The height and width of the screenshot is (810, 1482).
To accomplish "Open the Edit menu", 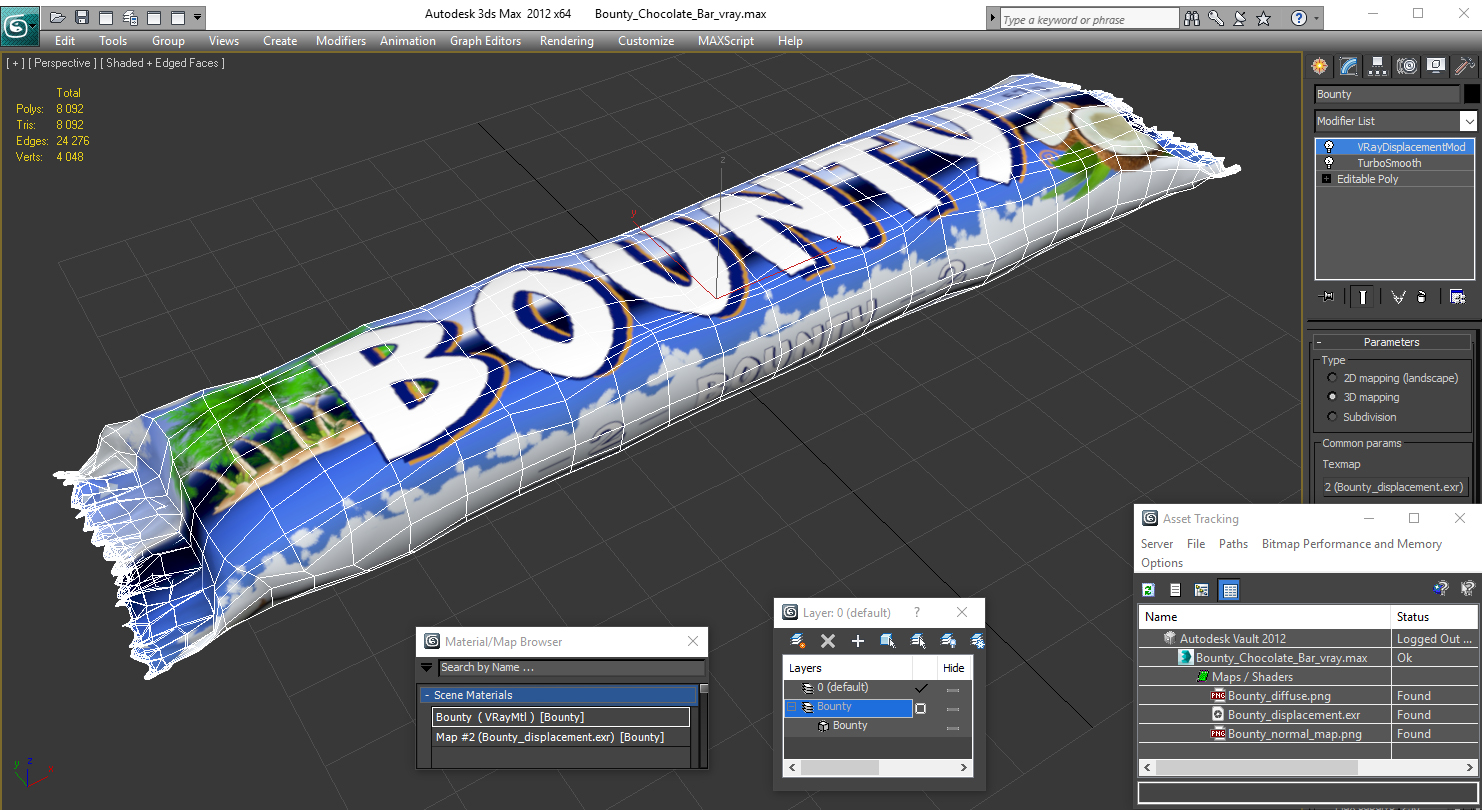I will 65,41.
